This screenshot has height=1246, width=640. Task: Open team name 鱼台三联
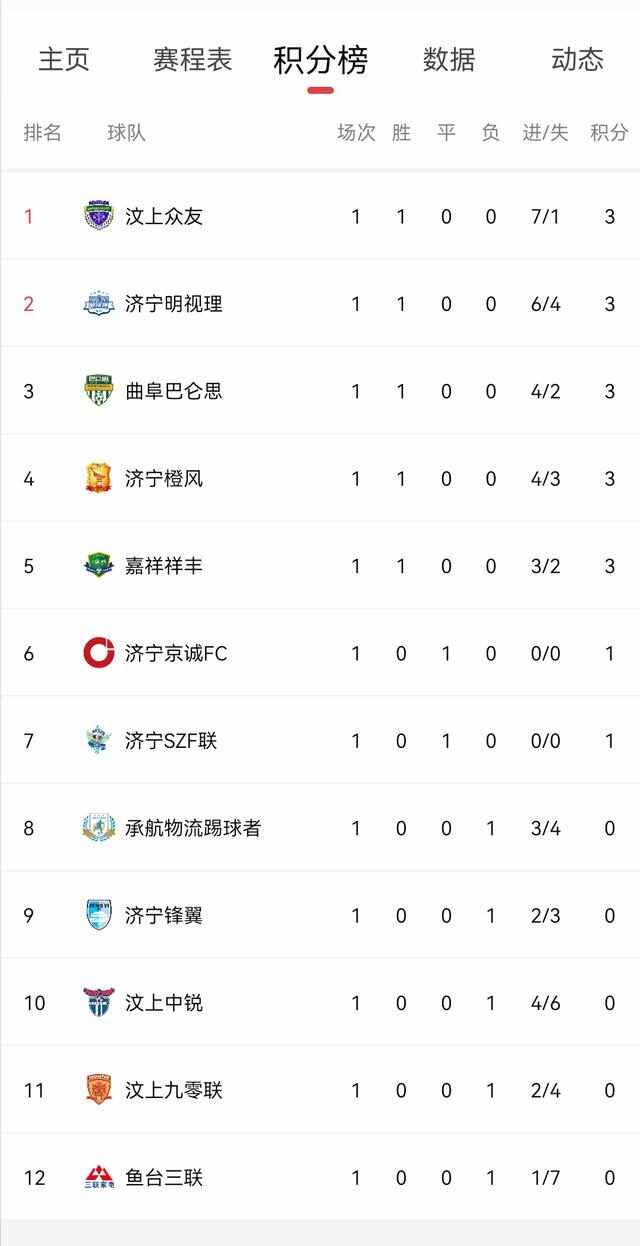pyautogui.click(x=164, y=1178)
